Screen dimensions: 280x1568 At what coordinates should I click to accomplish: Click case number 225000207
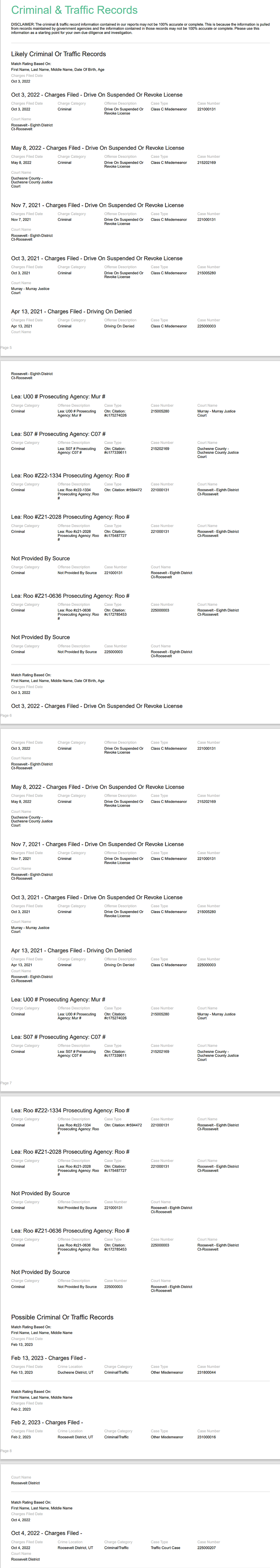[206, 1548]
